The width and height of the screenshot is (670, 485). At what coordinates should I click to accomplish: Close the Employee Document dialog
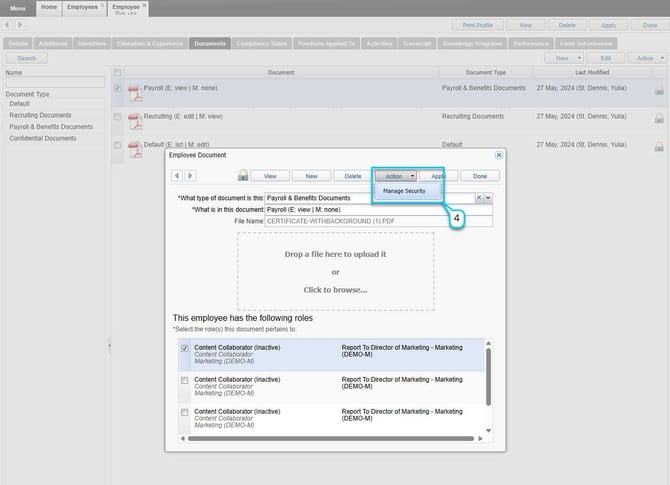coord(499,155)
